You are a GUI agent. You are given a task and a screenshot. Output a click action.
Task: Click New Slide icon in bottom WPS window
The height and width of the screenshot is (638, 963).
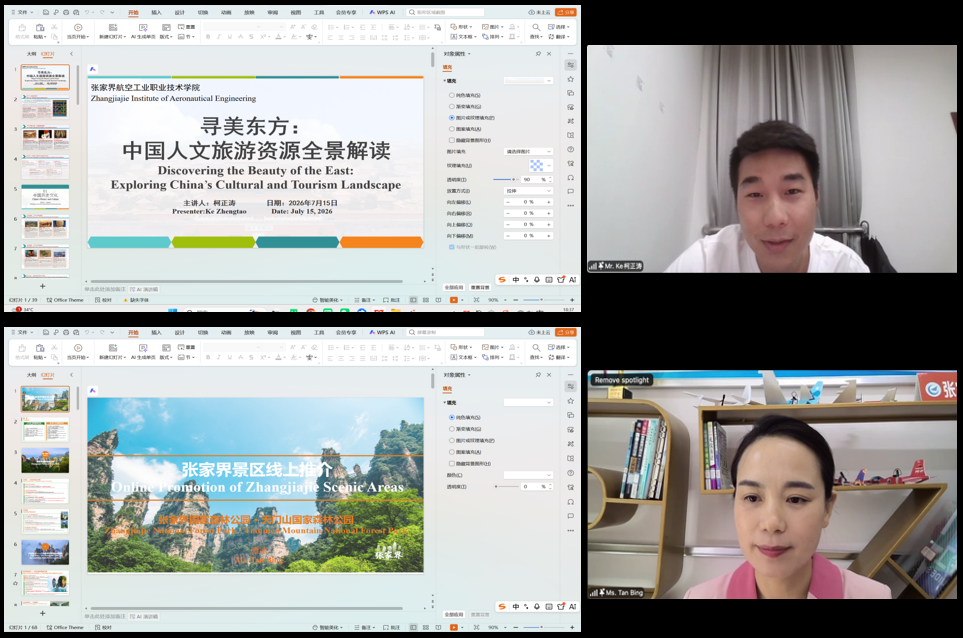tap(113, 348)
